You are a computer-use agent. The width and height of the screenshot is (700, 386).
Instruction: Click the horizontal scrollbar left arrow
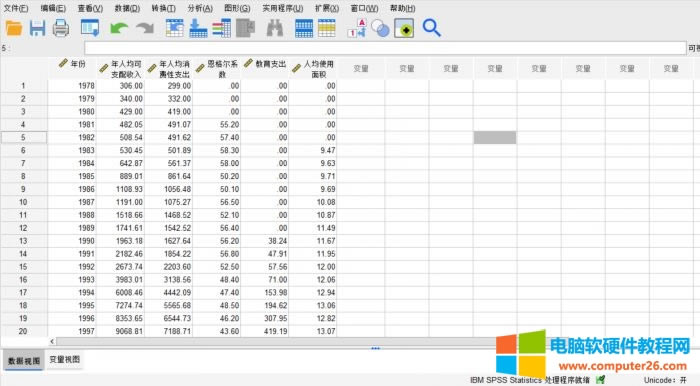tap(52, 341)
